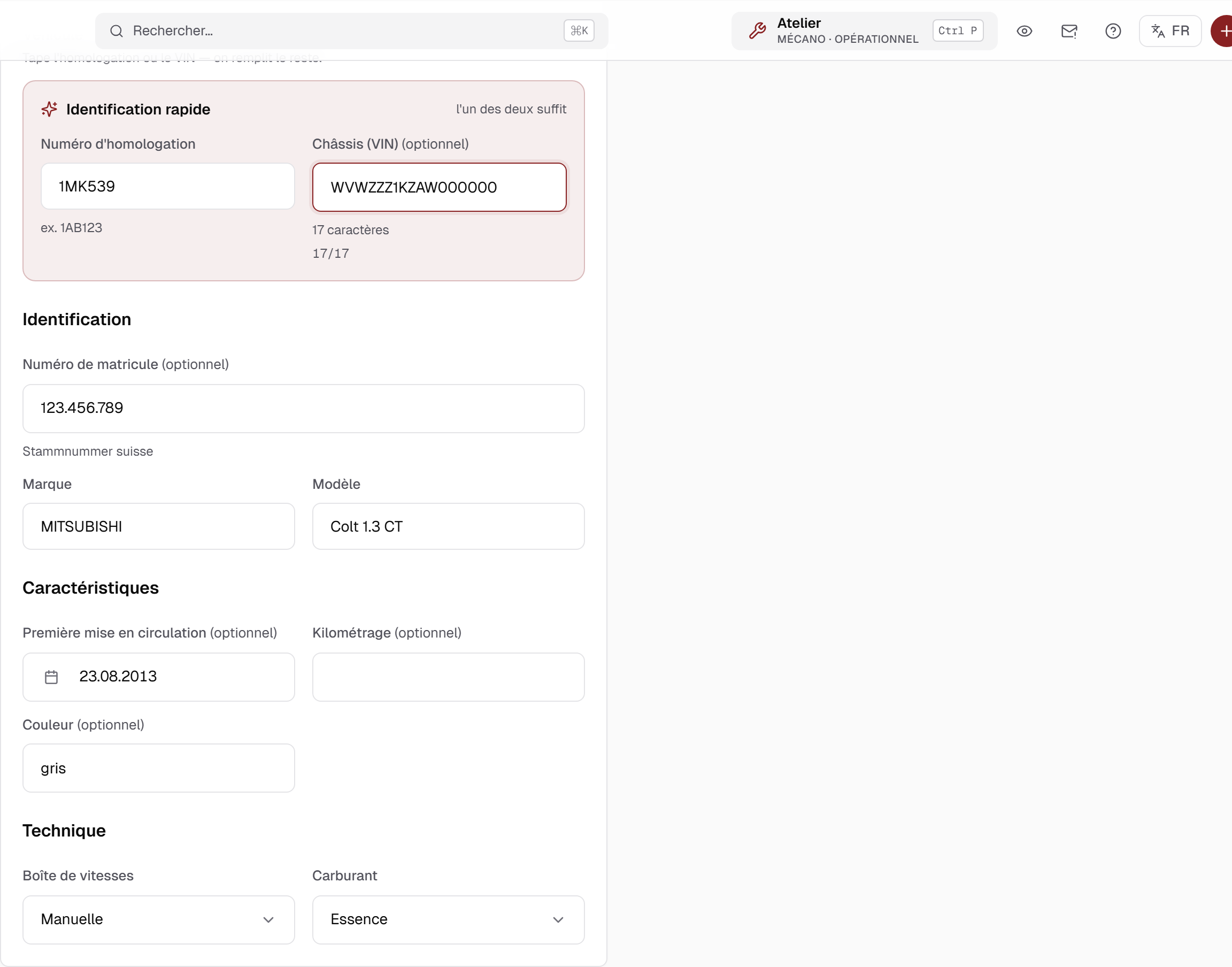Click the search magnifier icon
The image size is (1232, 967).
[x=116, y=31]
